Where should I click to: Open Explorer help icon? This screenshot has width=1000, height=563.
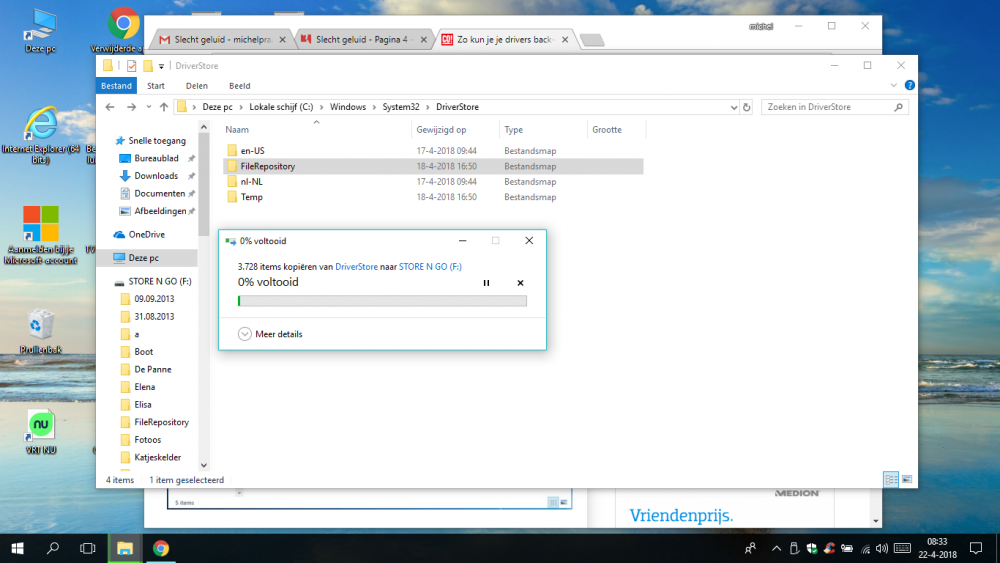coord(909,85)
